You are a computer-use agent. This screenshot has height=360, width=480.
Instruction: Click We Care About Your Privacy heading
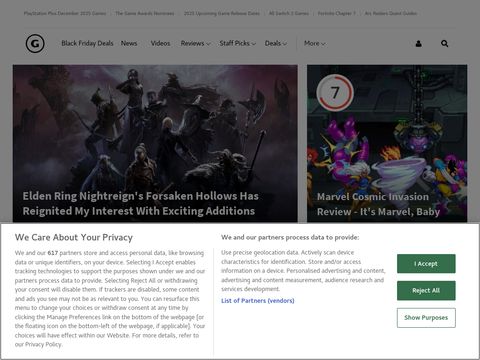click(74, 237)
